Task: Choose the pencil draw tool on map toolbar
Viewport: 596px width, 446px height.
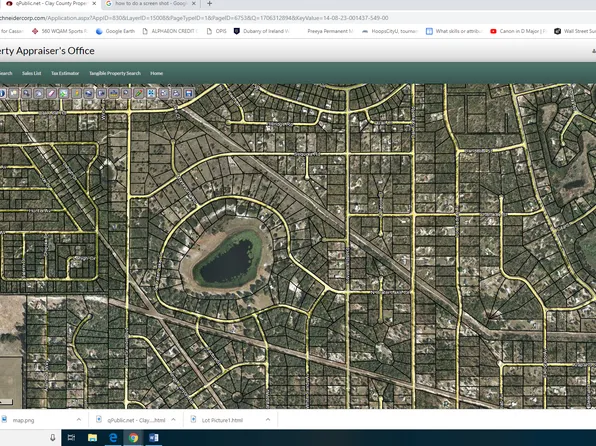Action: click(x=139, y=93)
